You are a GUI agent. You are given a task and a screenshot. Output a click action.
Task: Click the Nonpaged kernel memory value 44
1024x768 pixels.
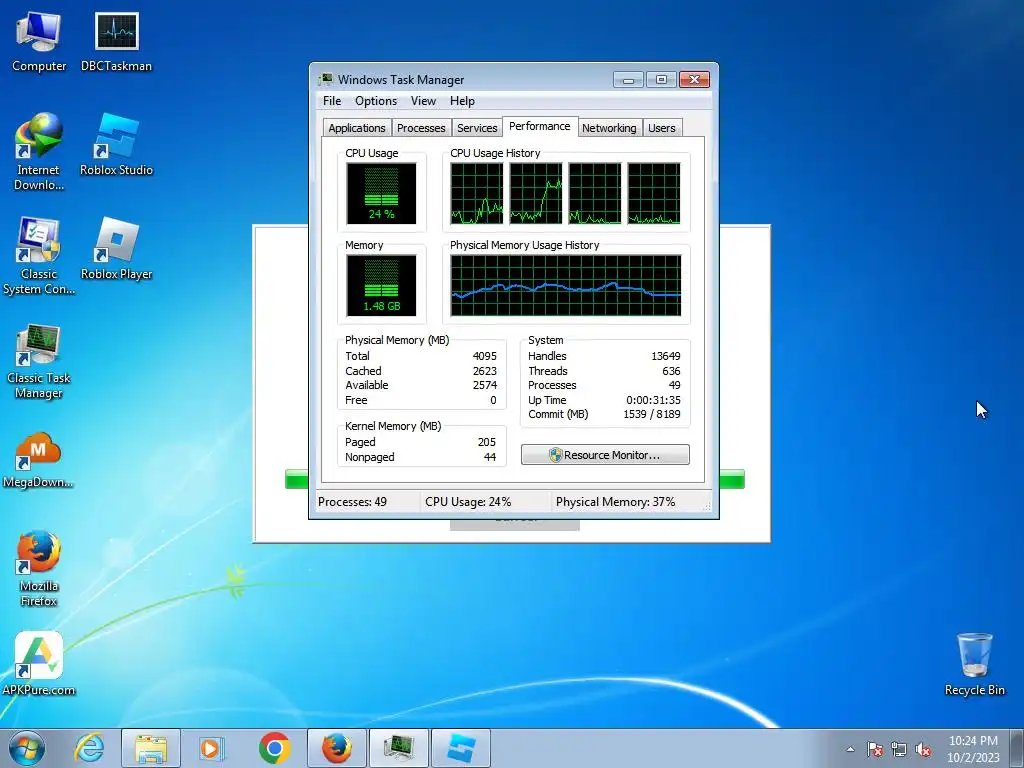click(490, 457)
